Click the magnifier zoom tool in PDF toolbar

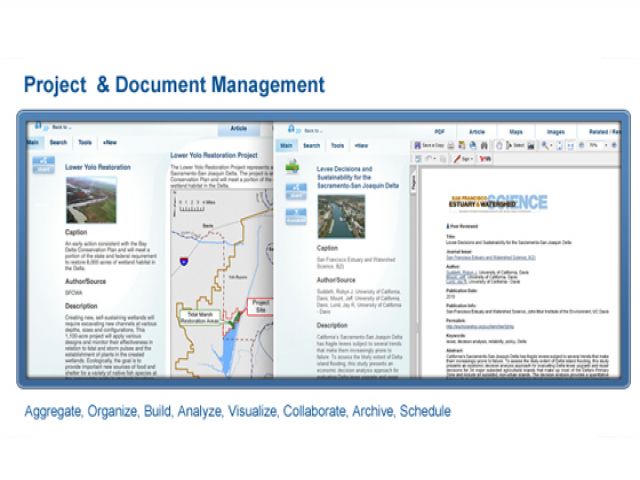tap(545, 145)
